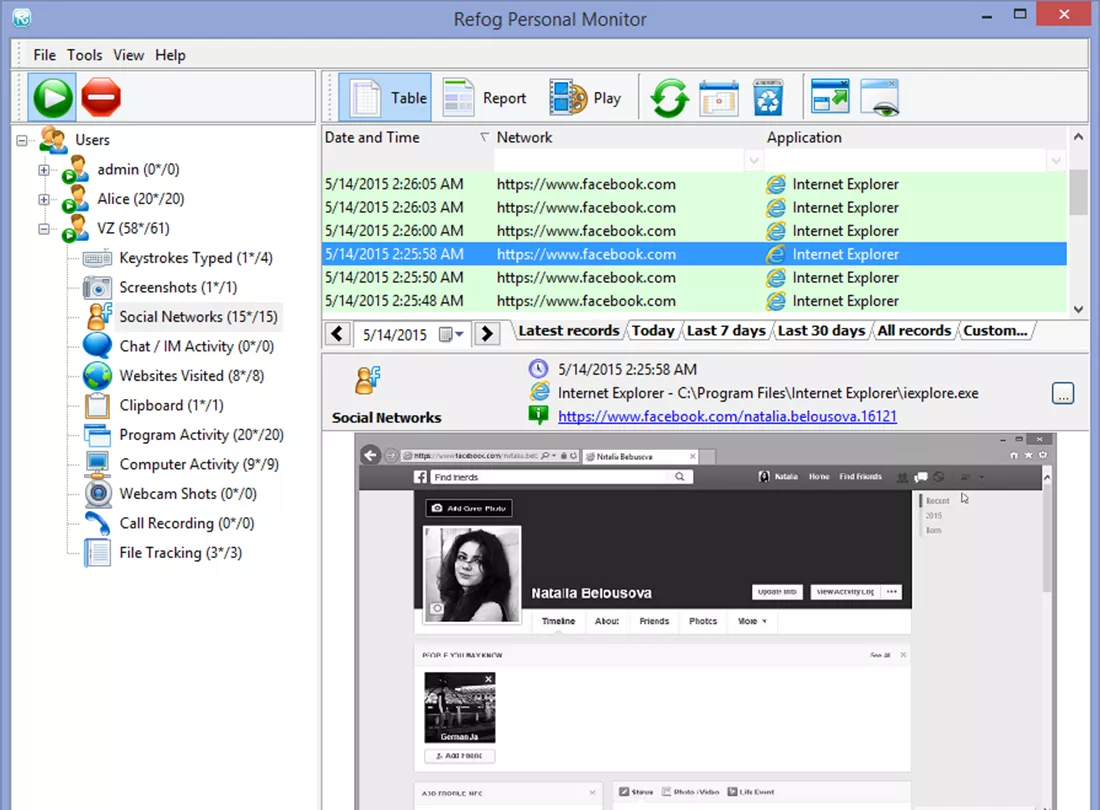Open the Help menu
The height and width of the screenshot is (810, 1100).
[x=170, y=55]
